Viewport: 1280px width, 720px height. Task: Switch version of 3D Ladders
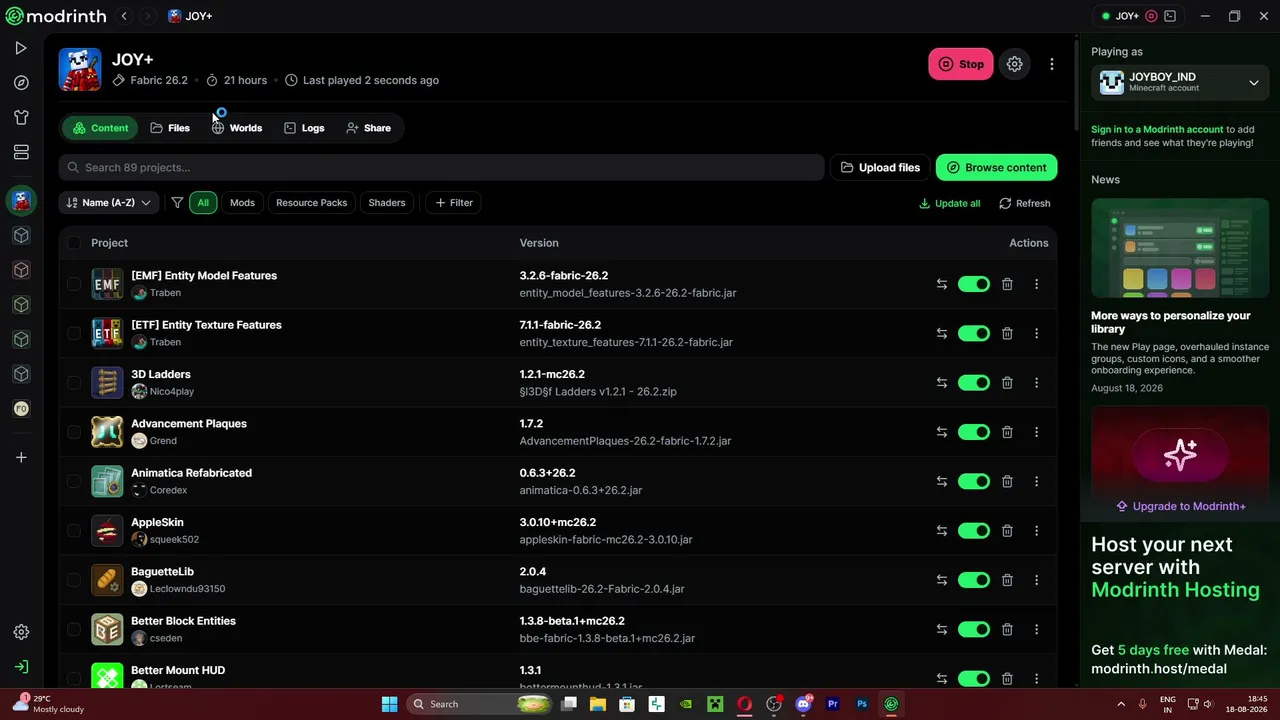[x=941, y=383]
